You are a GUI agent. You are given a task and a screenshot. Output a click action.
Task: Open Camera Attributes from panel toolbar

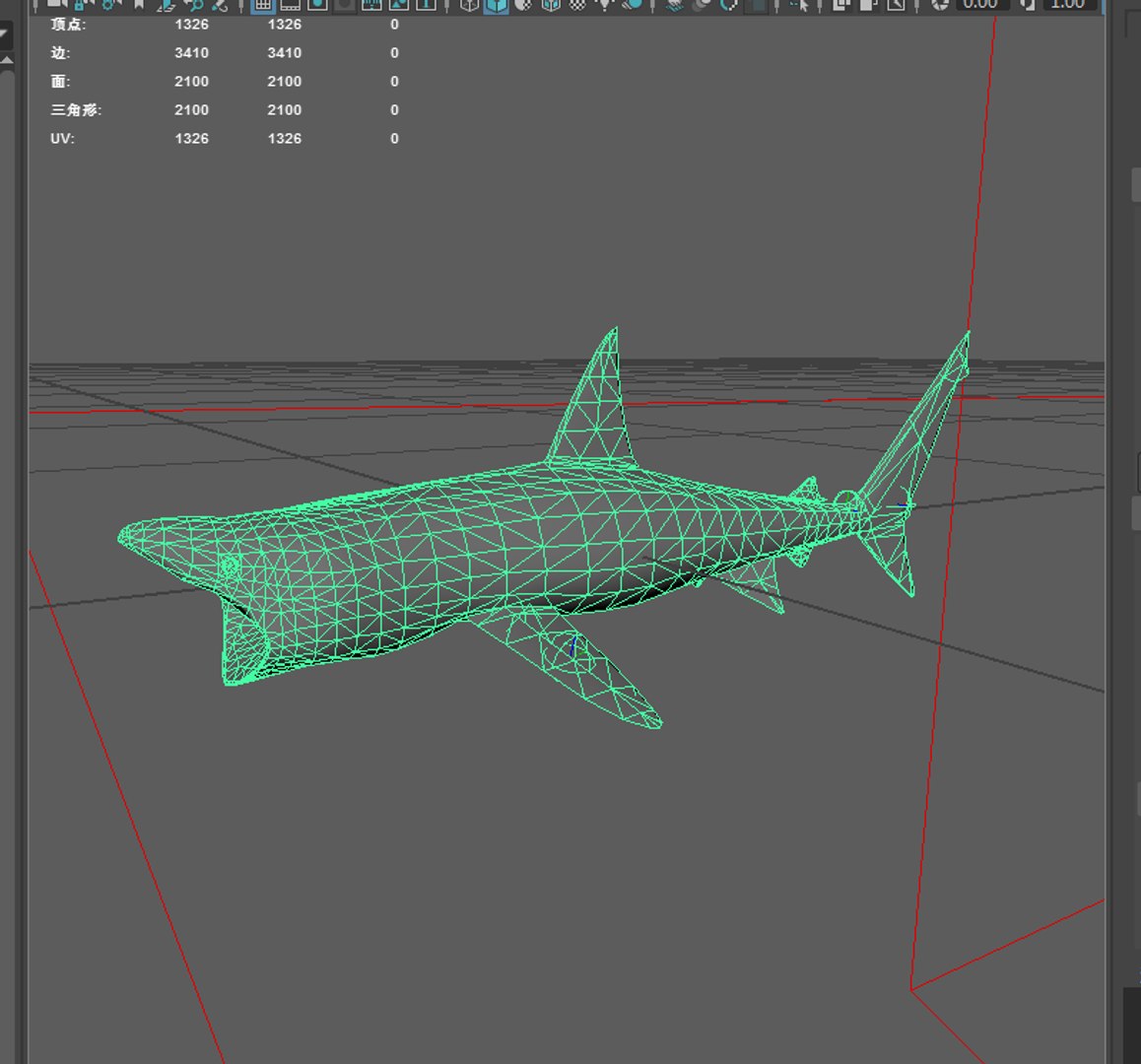click(110, 4)
